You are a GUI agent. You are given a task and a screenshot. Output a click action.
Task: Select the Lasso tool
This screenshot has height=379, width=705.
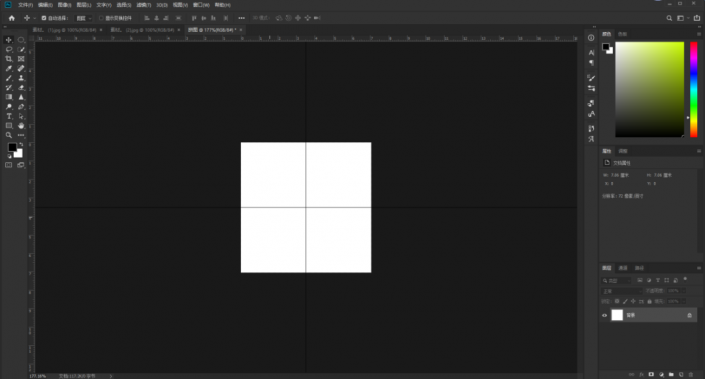(x=9, y=49)
